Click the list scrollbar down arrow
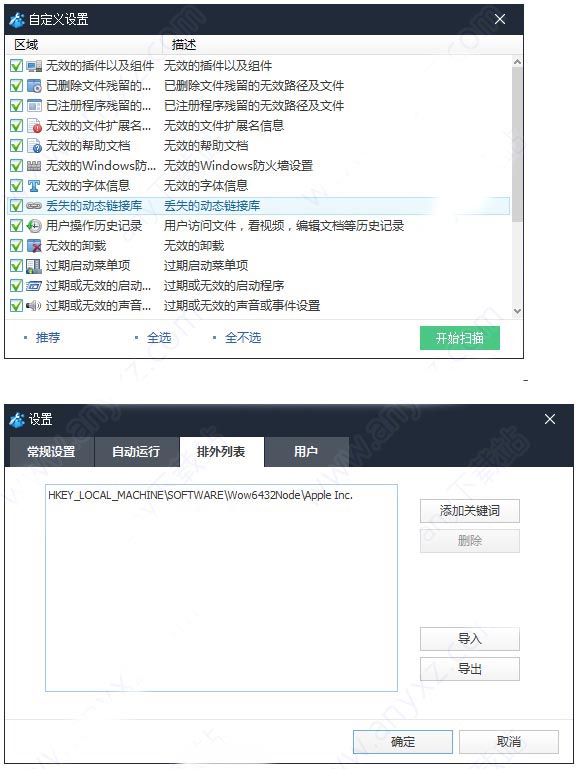The width and height of the screenshot is (578, 769). (x=517, y=311)
